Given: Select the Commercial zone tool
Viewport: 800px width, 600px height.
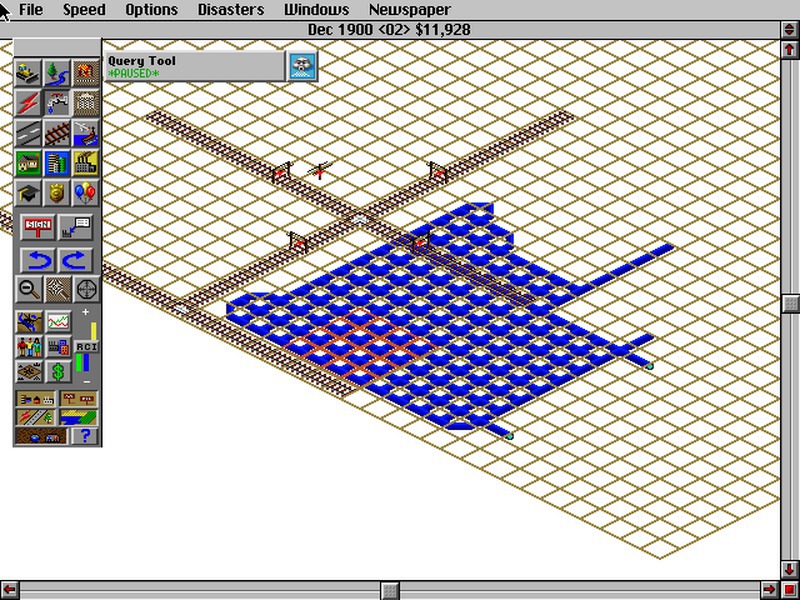Looking at the screenshot, I should pos(57,163).
